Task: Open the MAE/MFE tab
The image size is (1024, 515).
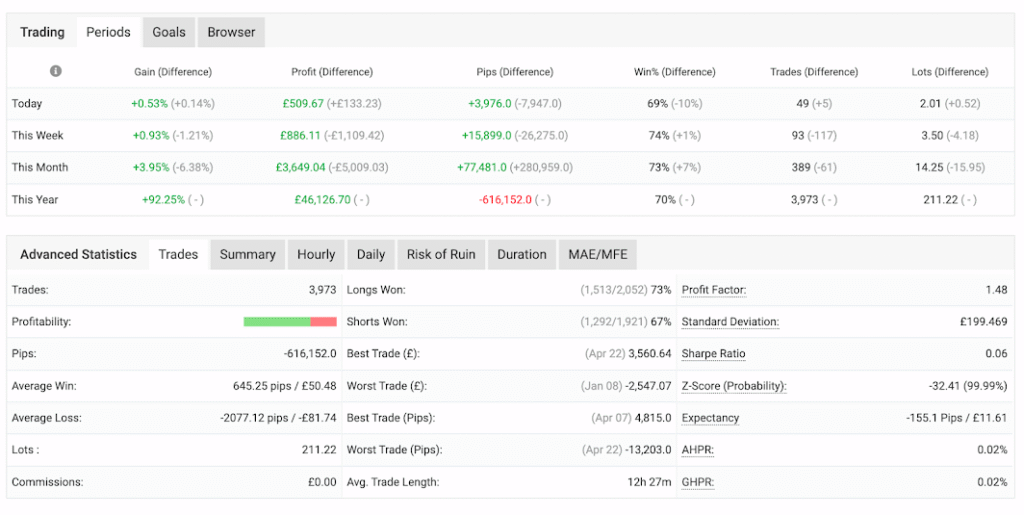Action: coord(597,254)
